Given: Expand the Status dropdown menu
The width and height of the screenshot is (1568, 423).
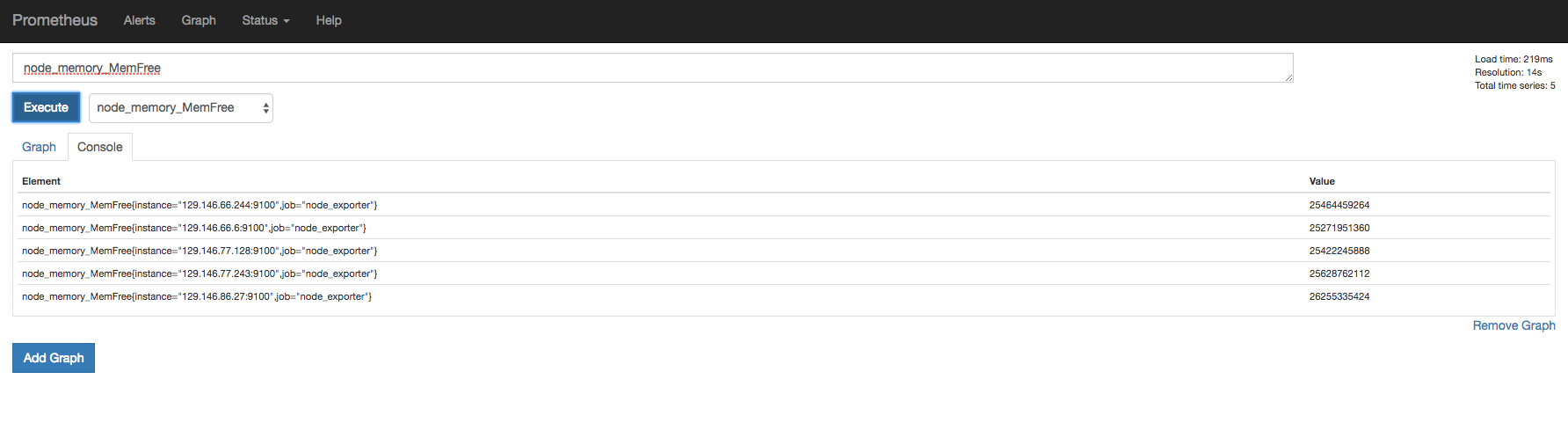Looking at the screenshot, I should 265,20.
